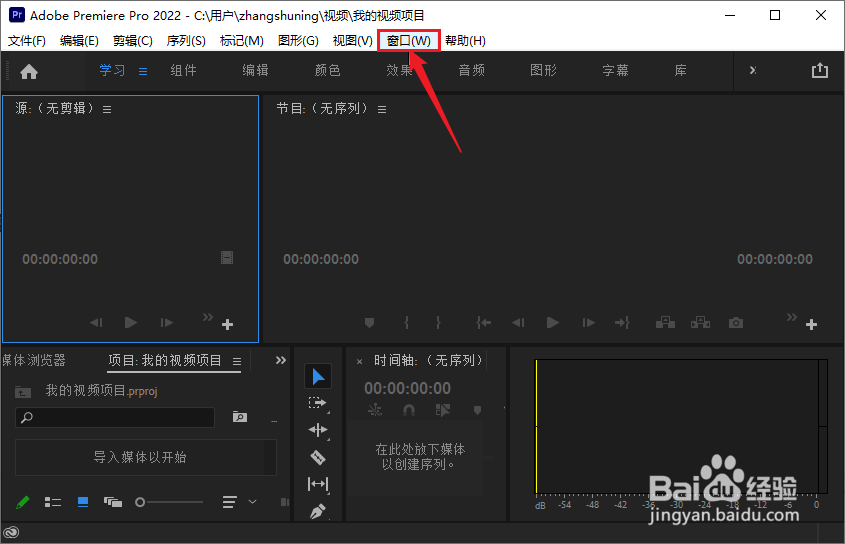The width and height of the screenshot is (845, 544).
Task: Step back one frame in Source monitor
Action: click(96, 323)
